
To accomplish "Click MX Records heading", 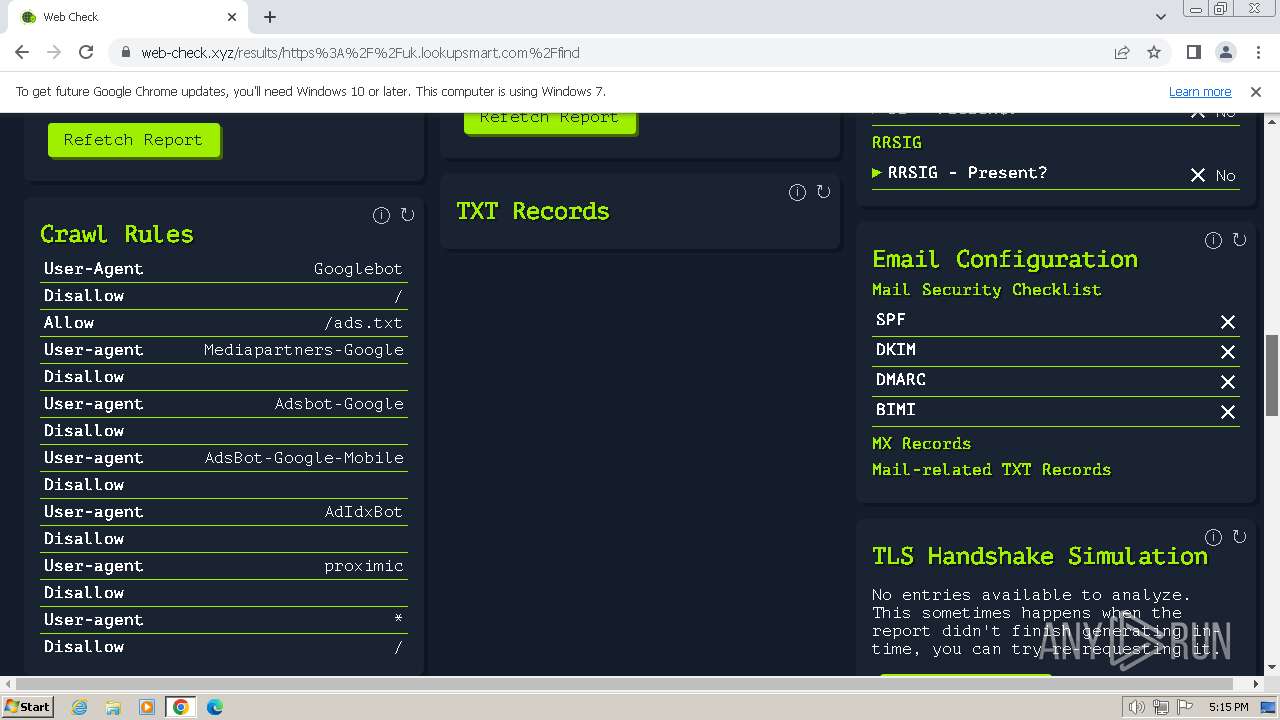I will click(x=921, y=443).
